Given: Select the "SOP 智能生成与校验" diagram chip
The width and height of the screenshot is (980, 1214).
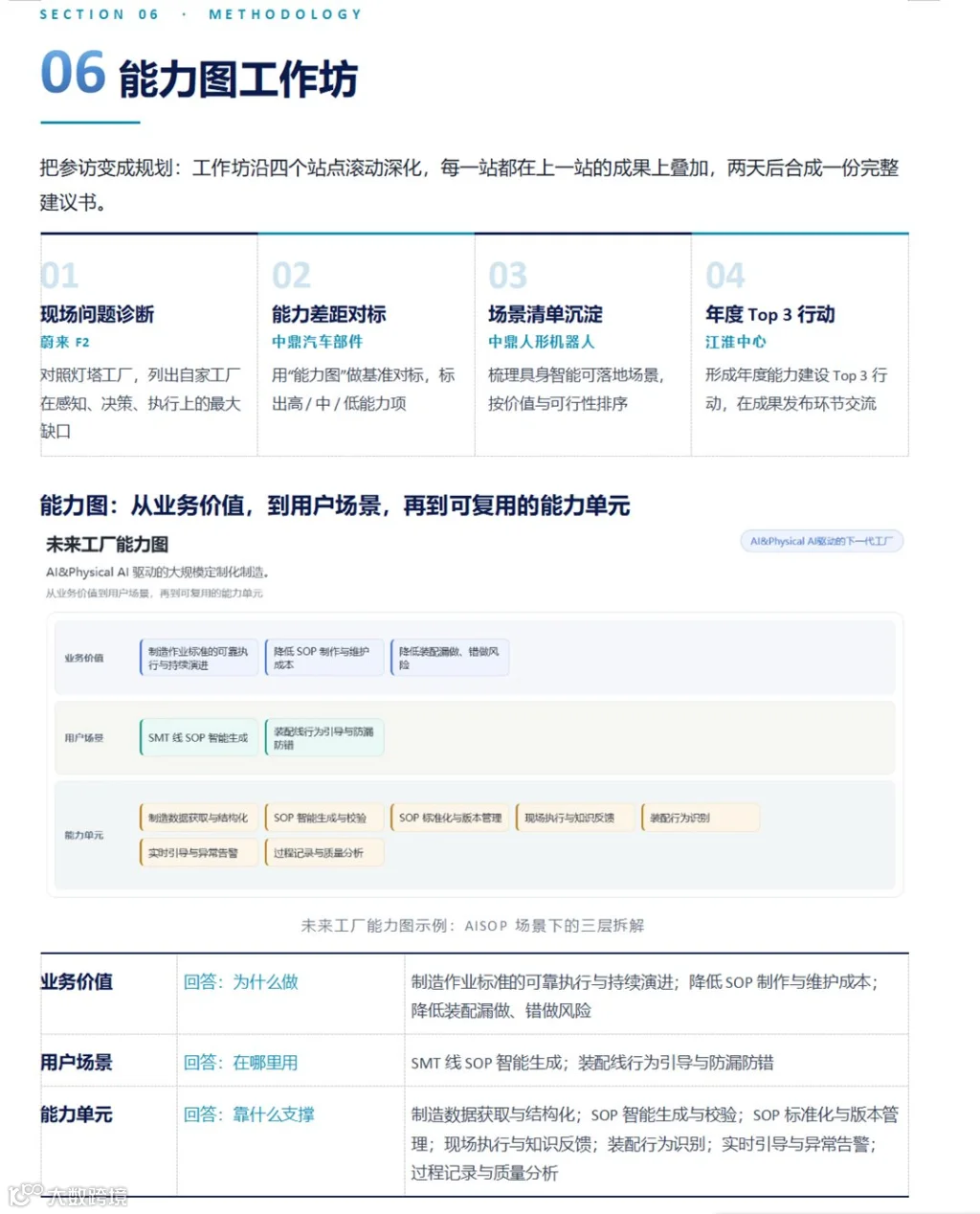Looking at the screenshot, I should pyautogui.click(x=324, y=818).
